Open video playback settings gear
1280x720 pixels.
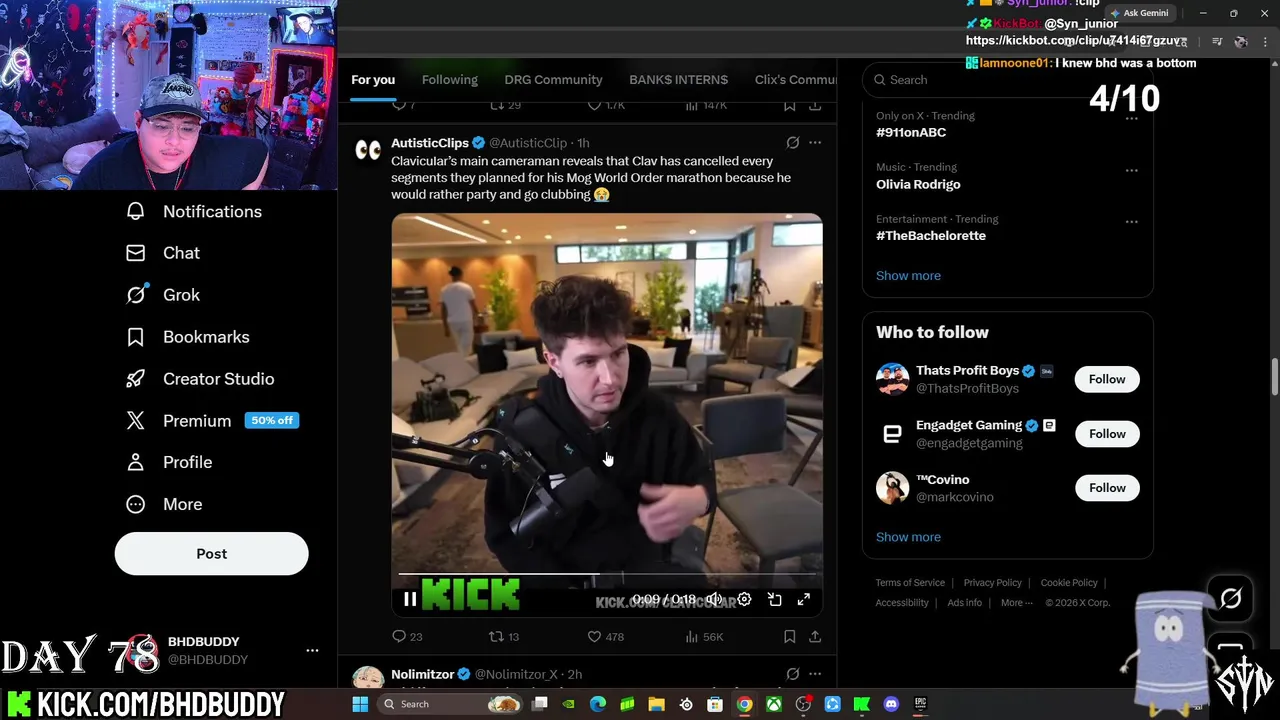(744, 599)
